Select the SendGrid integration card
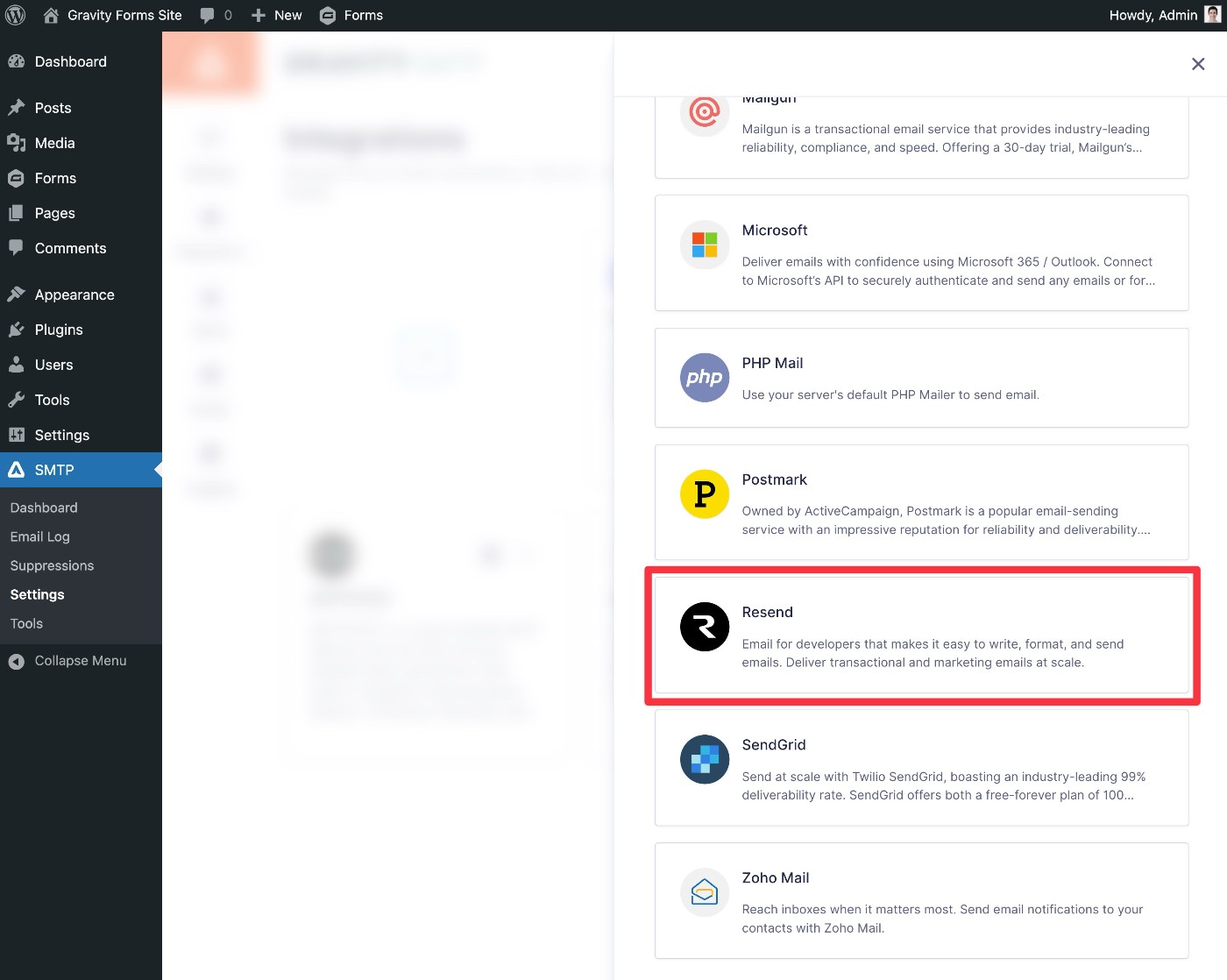 coord(921,768)
